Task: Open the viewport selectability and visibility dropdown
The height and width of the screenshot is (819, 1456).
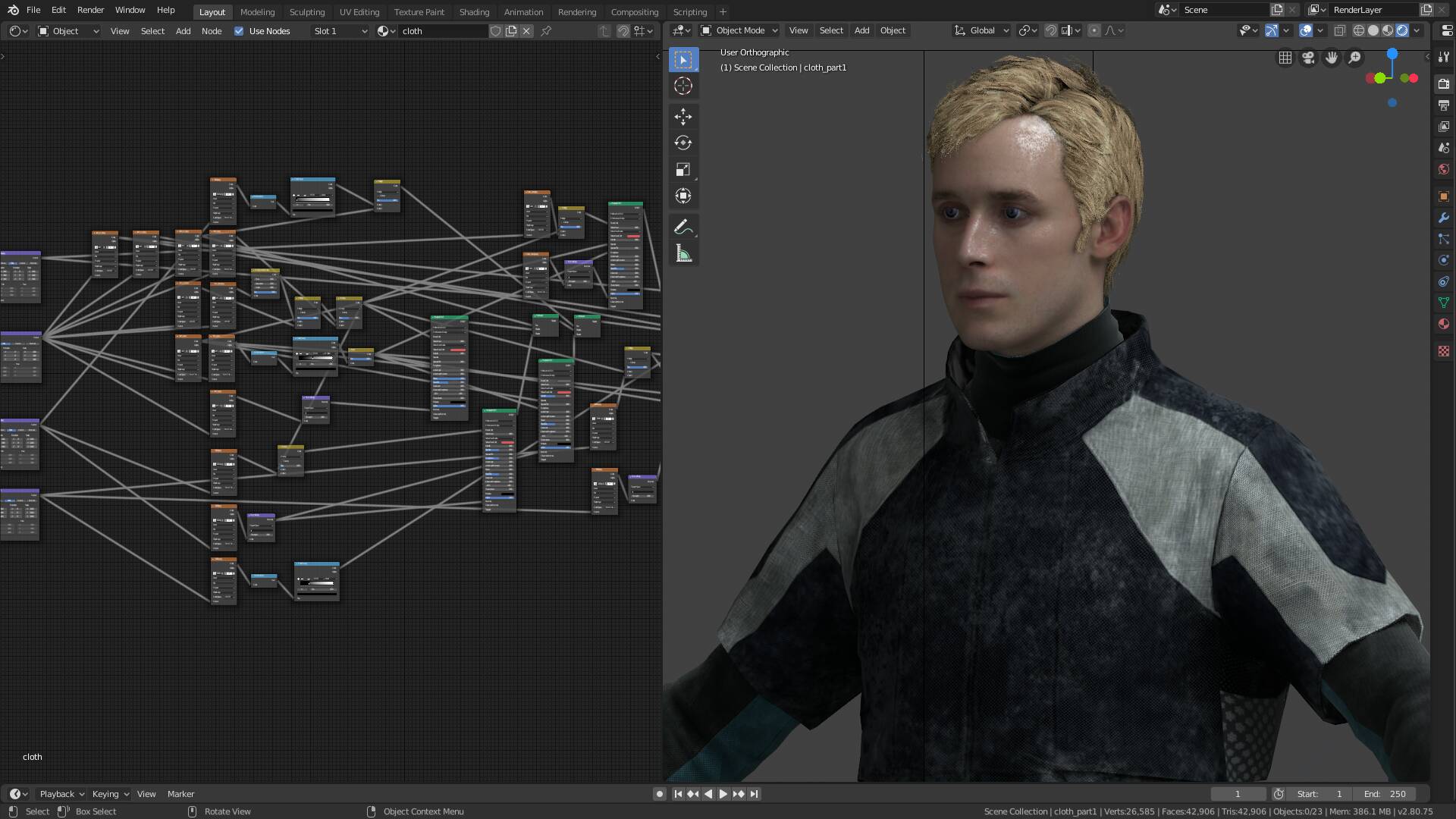Action: 1248,30
